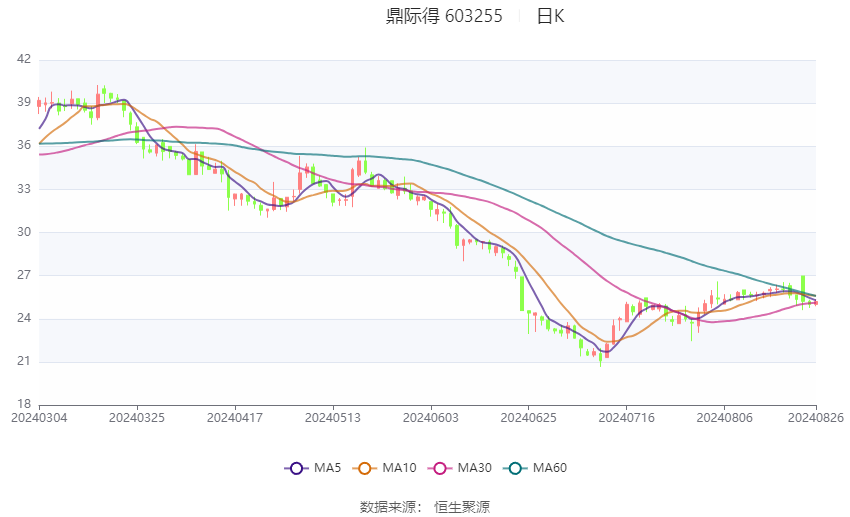Click the 恒生聚源 data source text
Screen dimensions: 850x517
pyautogui.click(x=462, y=507)
